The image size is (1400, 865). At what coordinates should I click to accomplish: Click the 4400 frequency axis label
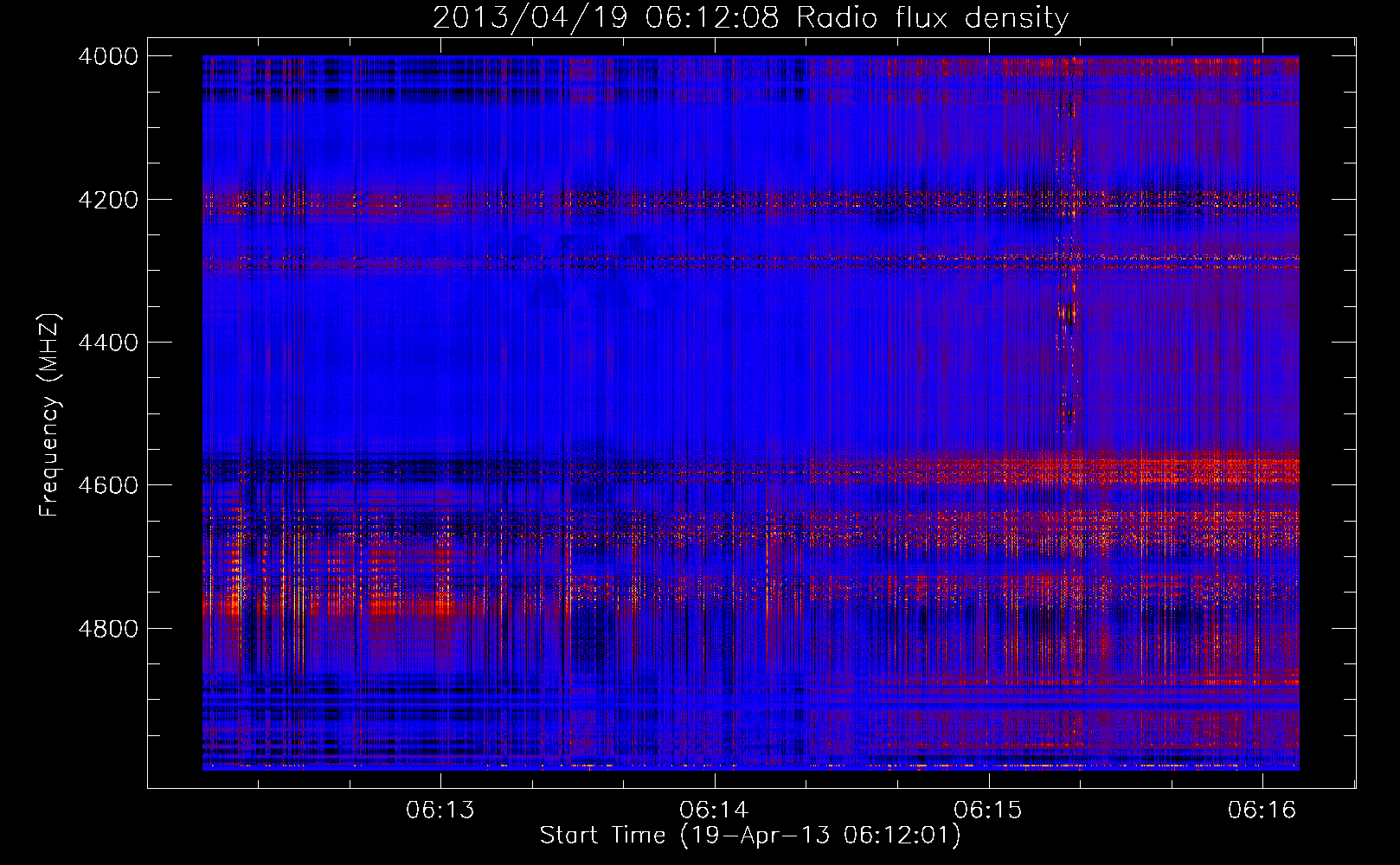pyautogui.click(x=108, y=343)
